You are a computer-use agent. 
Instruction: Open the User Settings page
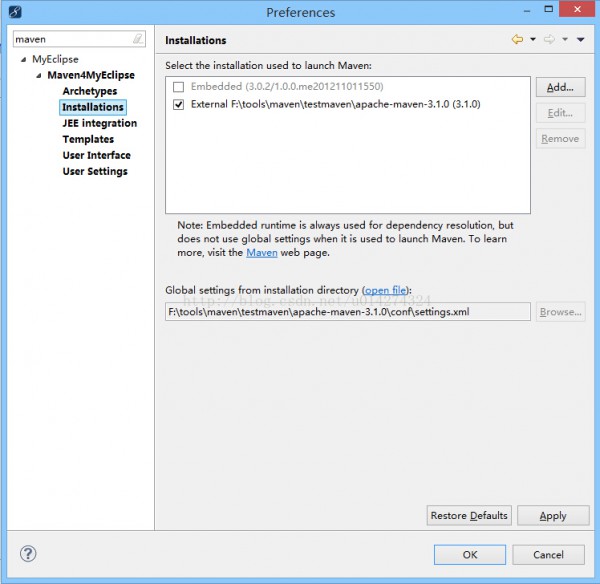(x=95, y=171)
